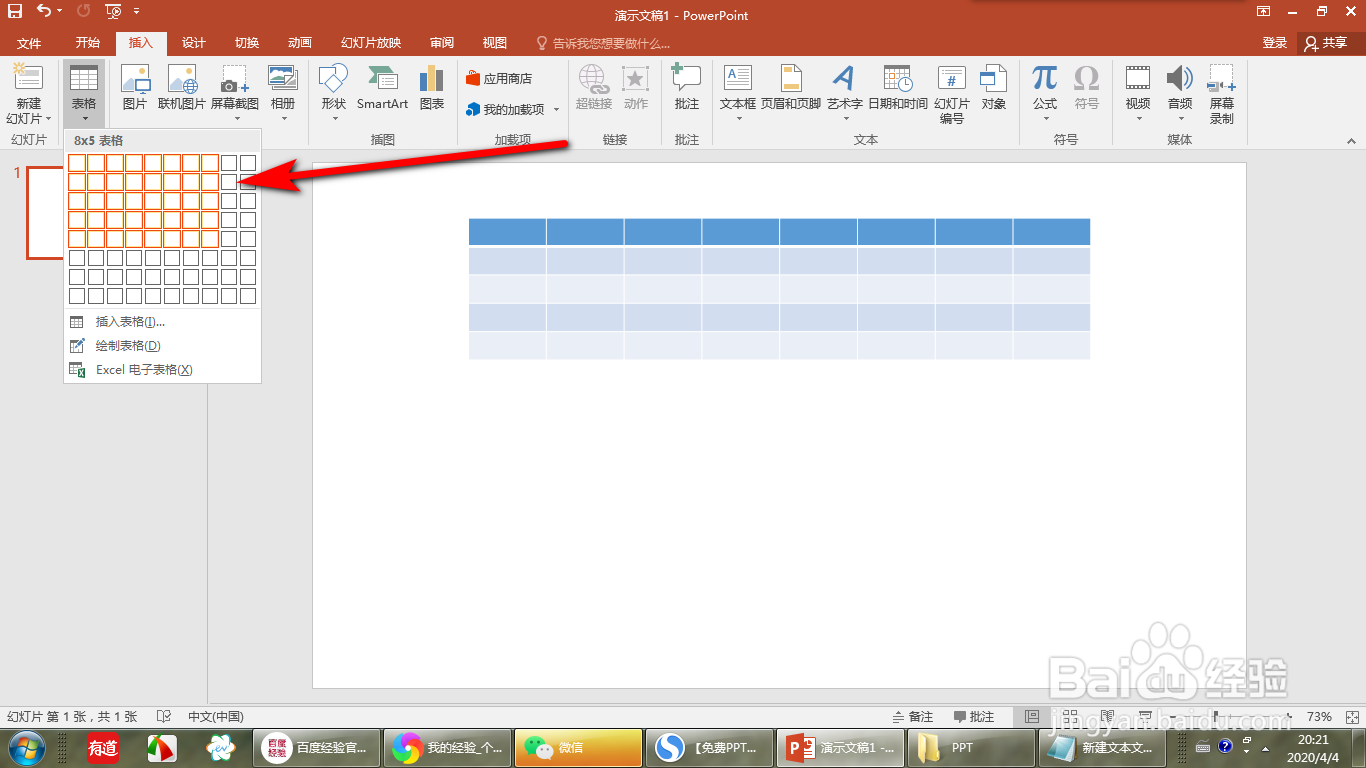Click the 73% zoom level

pos(1320,716)
